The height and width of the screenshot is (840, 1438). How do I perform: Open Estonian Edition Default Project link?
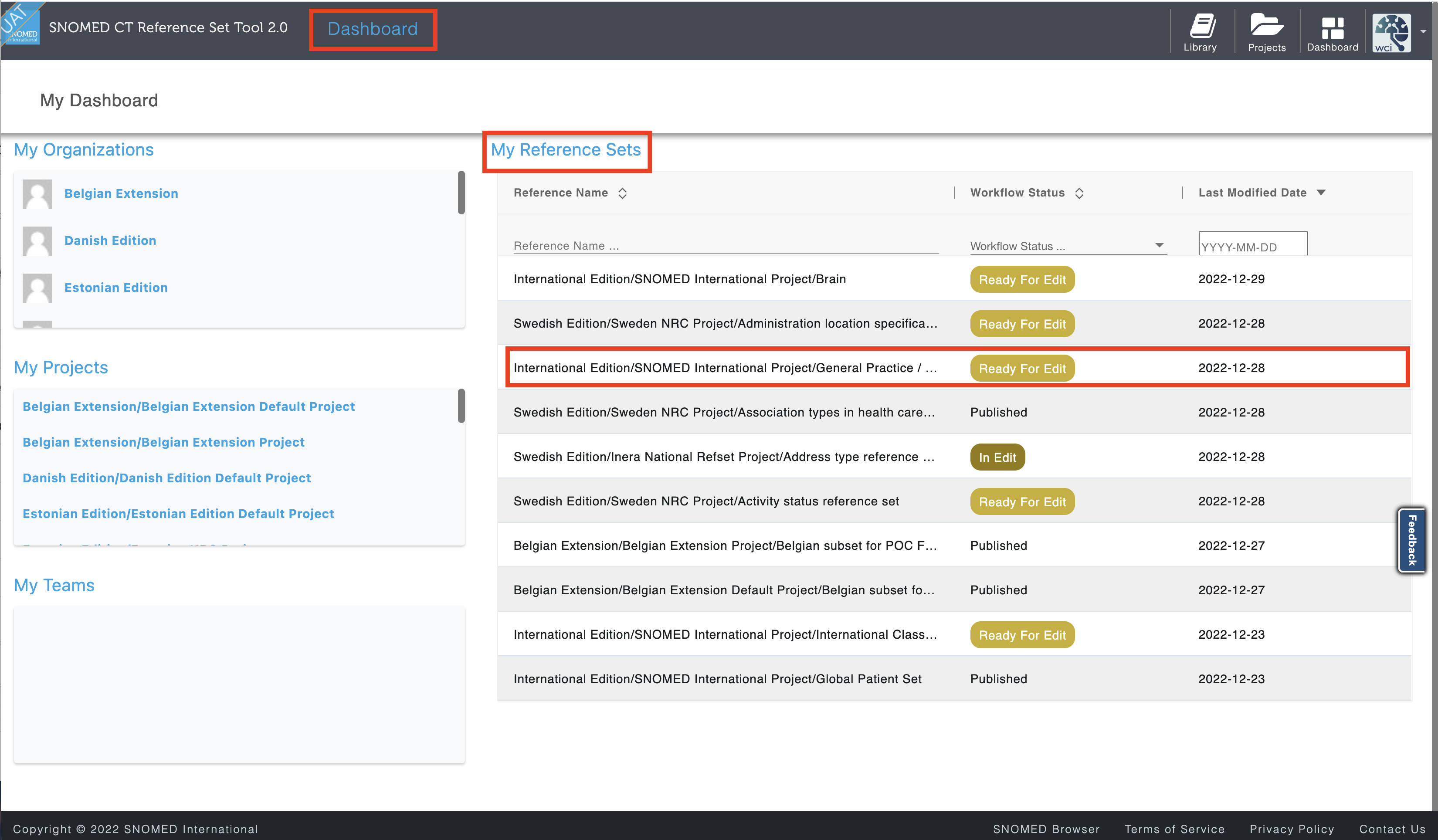click(x=178, y=514)
